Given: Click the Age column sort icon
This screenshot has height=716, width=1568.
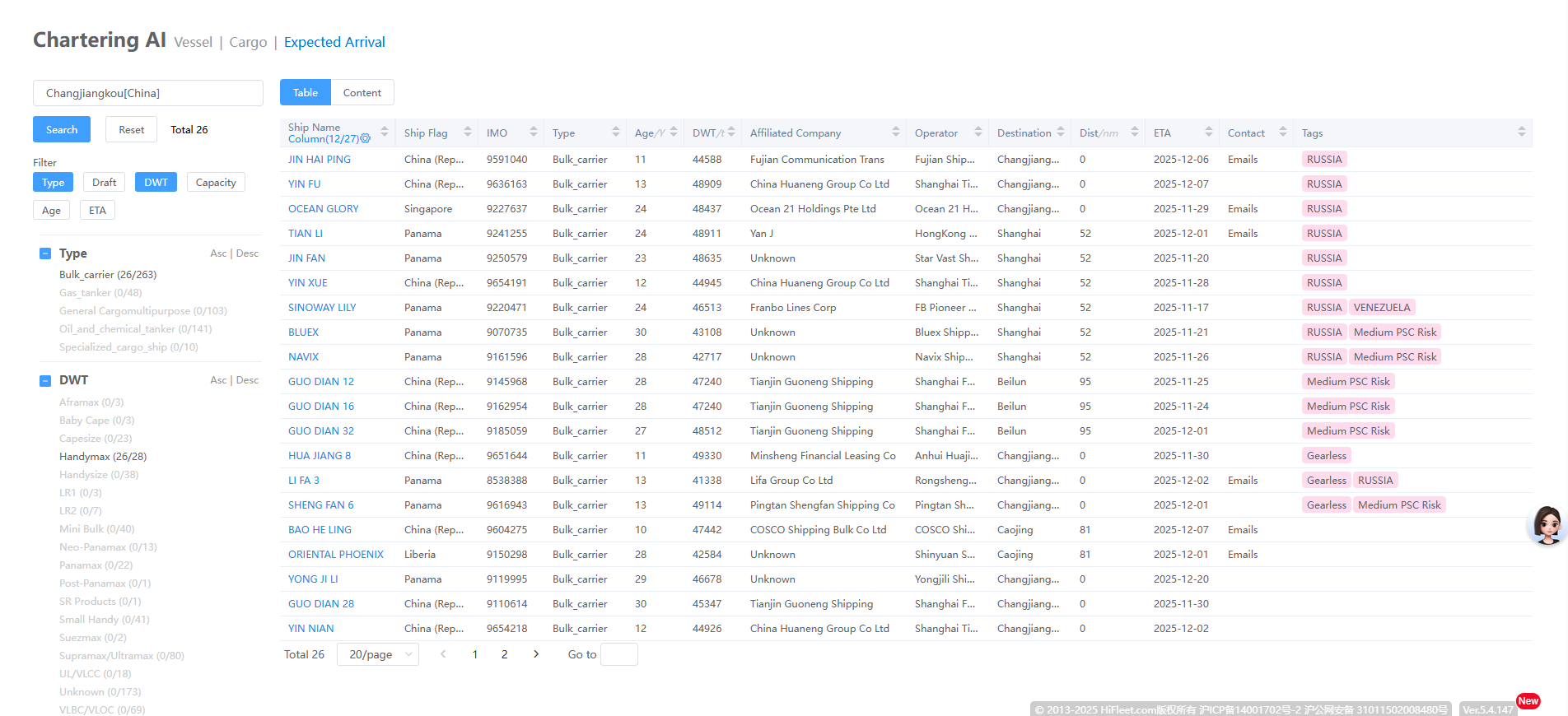Looking at the screenshot, I should (x=674, y=133).
